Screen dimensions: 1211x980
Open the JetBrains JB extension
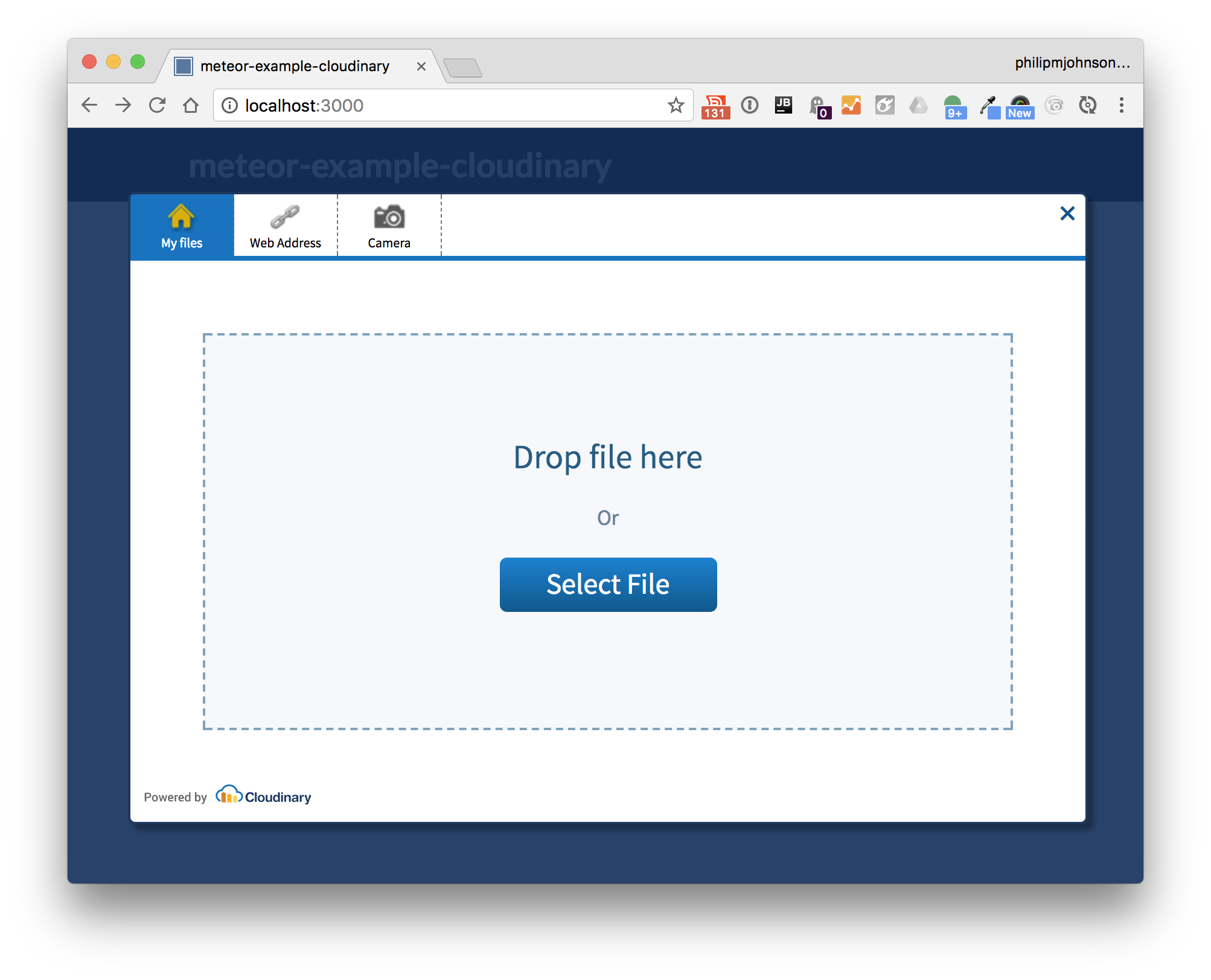pyautogui.click(x=783, y=105)
